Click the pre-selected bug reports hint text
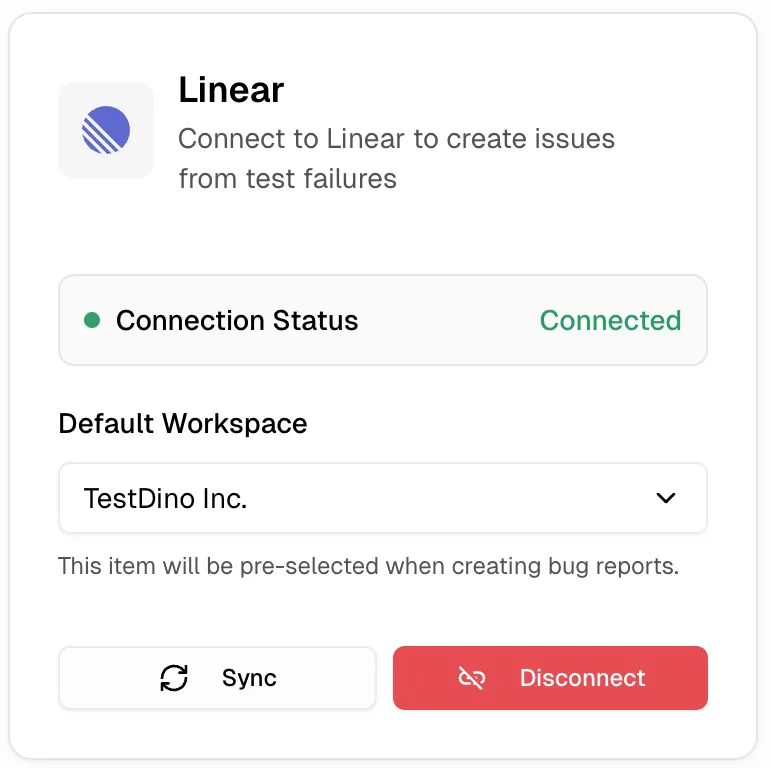This screenshot has width=771, height=768. 368,566
